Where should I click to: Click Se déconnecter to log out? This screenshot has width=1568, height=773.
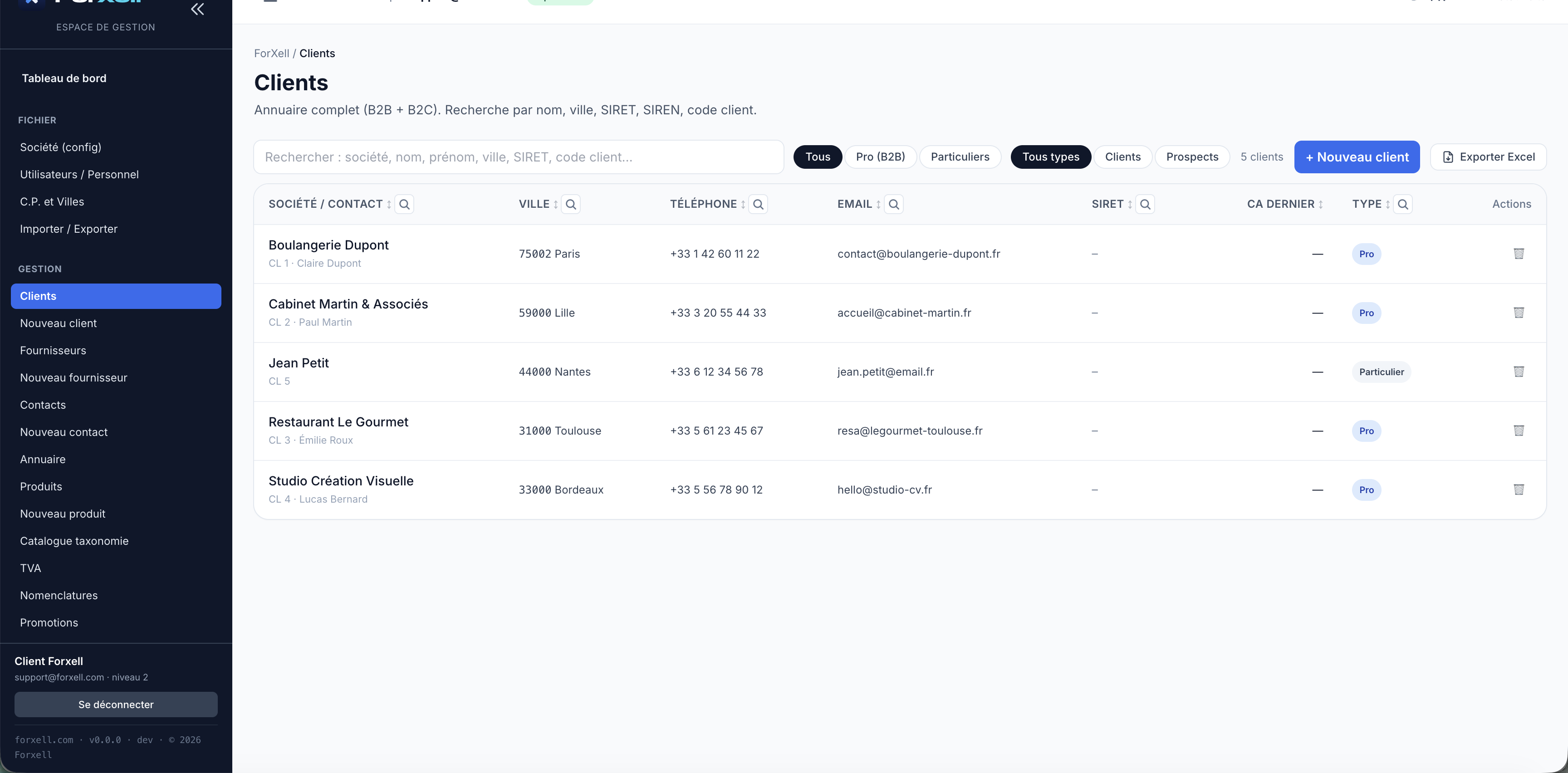pyautogui.click(x=116, y=704)
